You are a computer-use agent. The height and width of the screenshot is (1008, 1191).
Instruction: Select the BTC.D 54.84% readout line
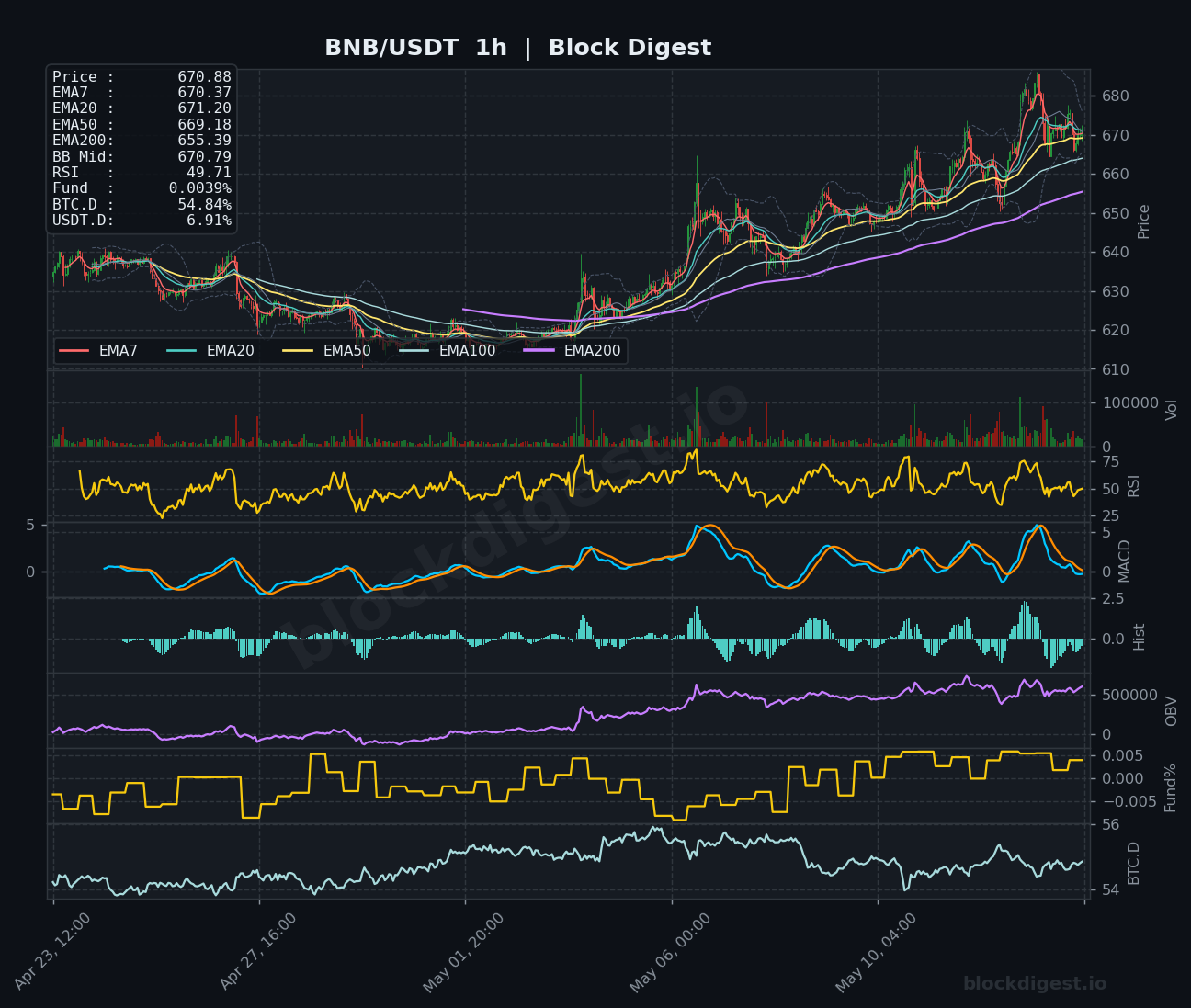tap(142, 204)
